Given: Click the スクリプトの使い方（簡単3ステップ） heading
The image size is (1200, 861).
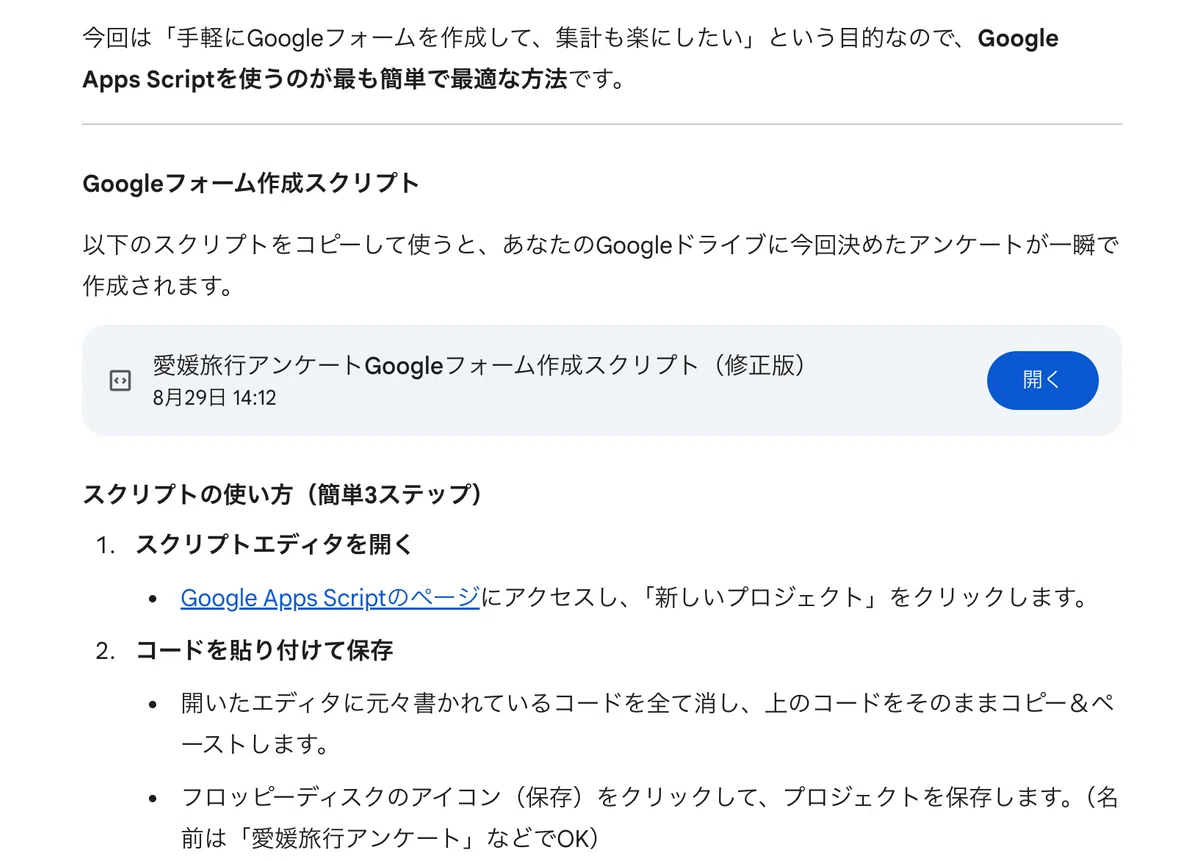Looking at the screenshot, I should pos(283,494).
